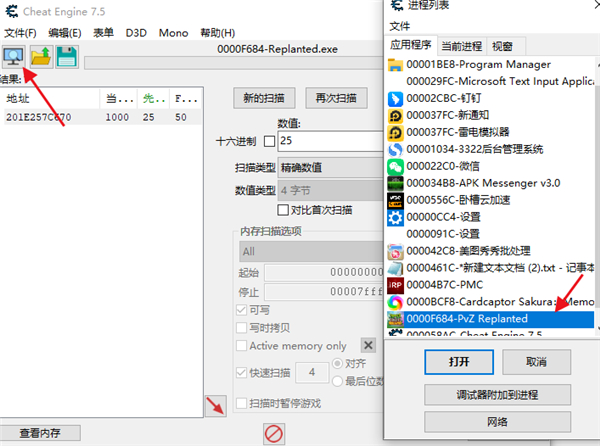The width and height of the screenshot is (600, 446).
Task: Click the 打开 button
Action: point(459,362)
